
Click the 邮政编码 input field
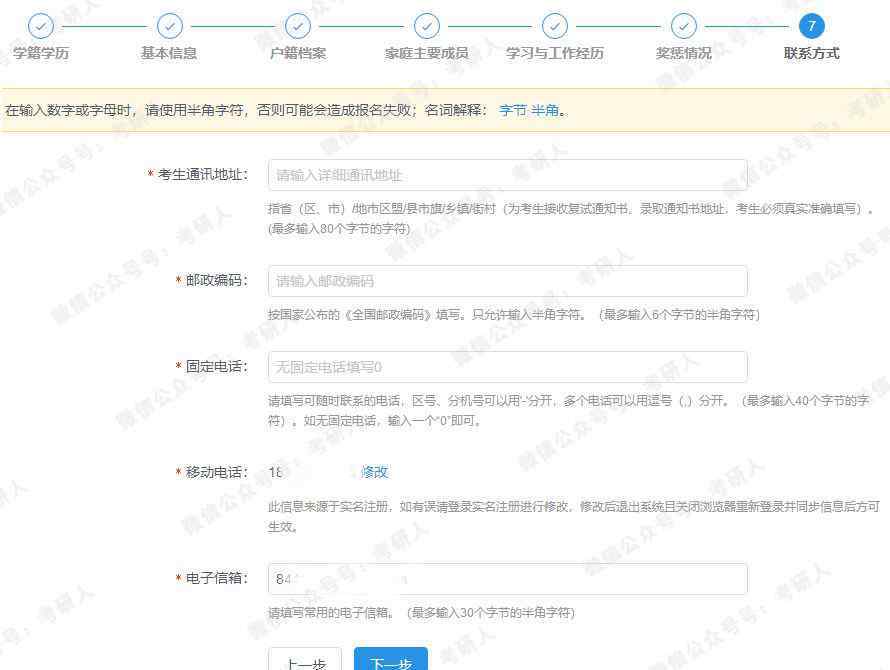click(507, 281)
